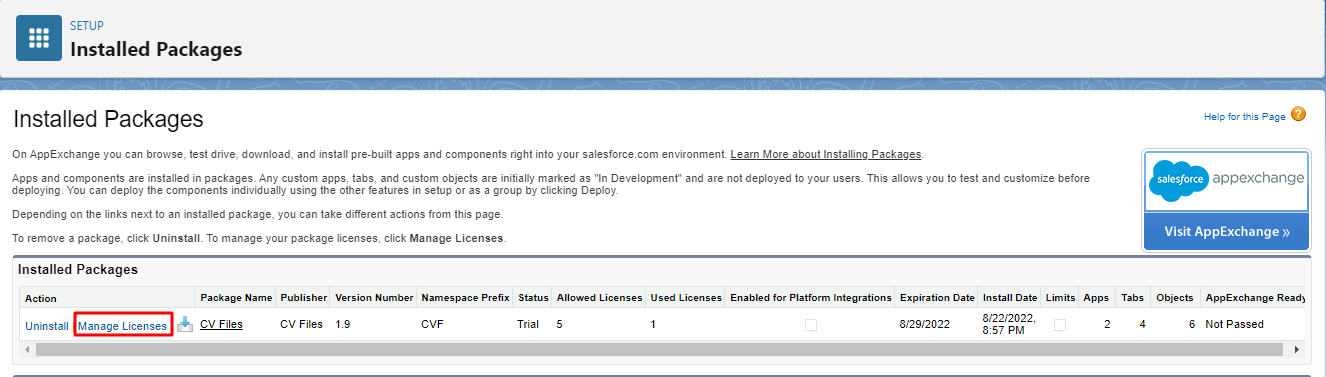Open Learn More about Installing Packages link

point(826,155)
